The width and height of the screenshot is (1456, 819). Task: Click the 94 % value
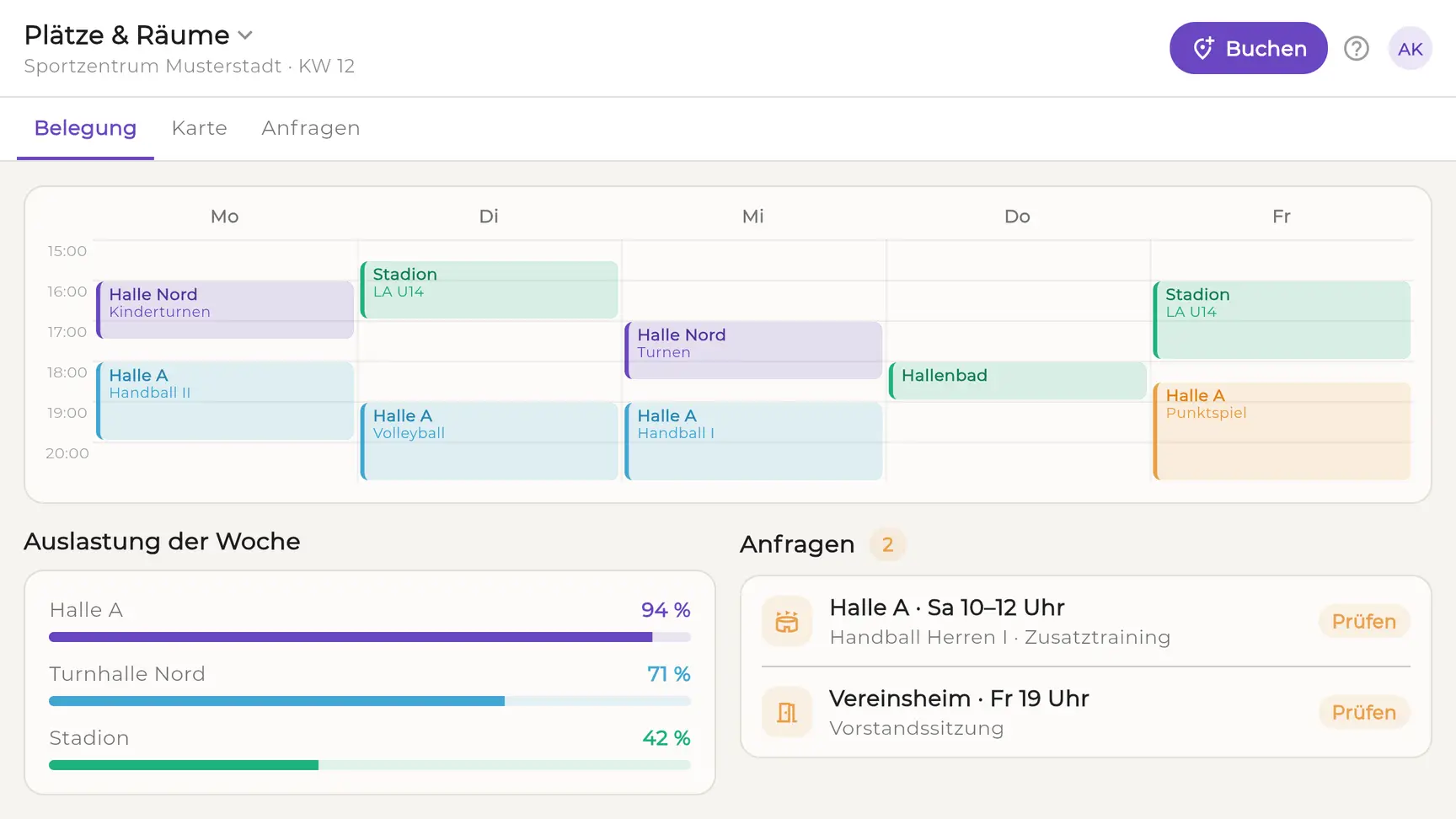666,610
